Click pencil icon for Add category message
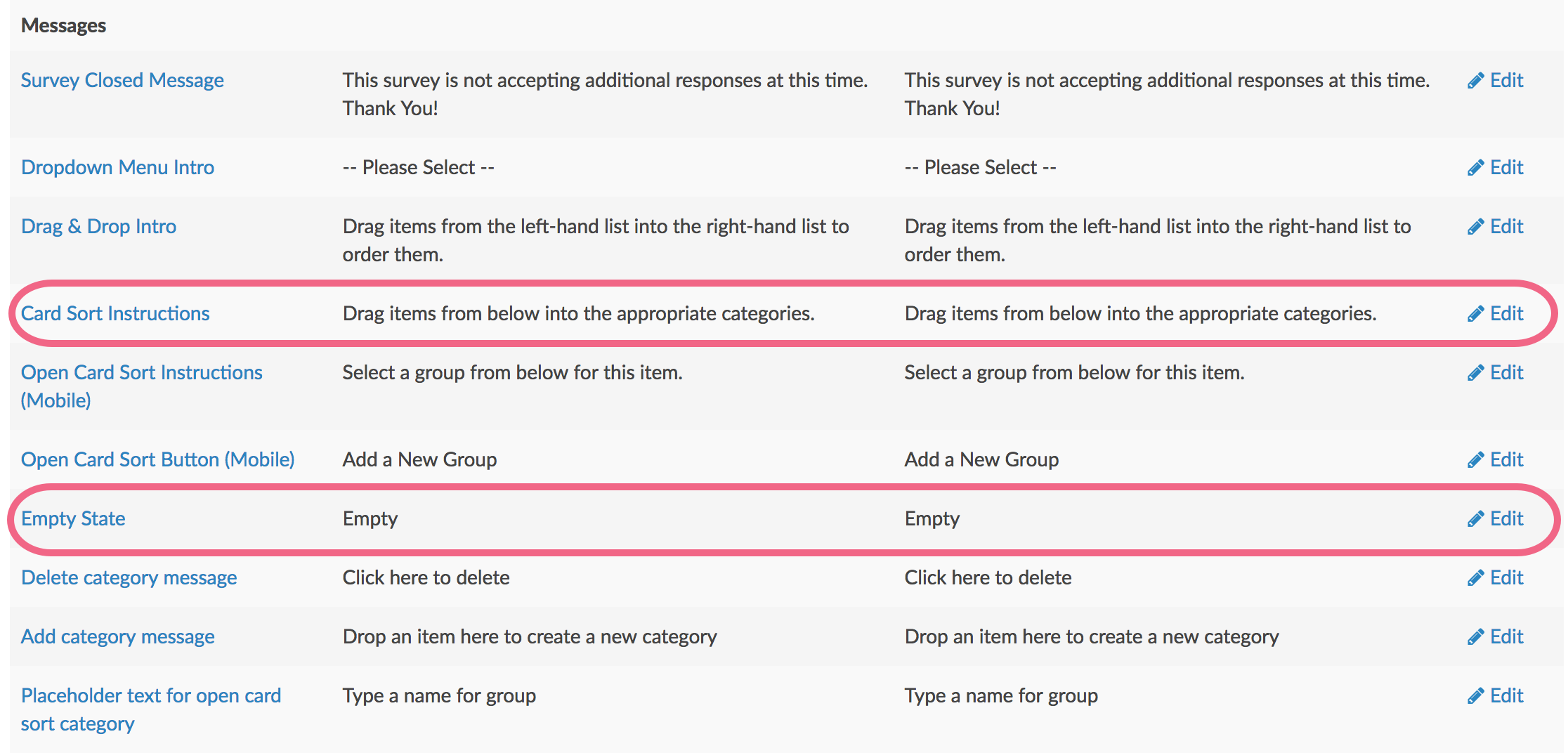Viewport: 1568px width, 753px height. pos(1475,637)
